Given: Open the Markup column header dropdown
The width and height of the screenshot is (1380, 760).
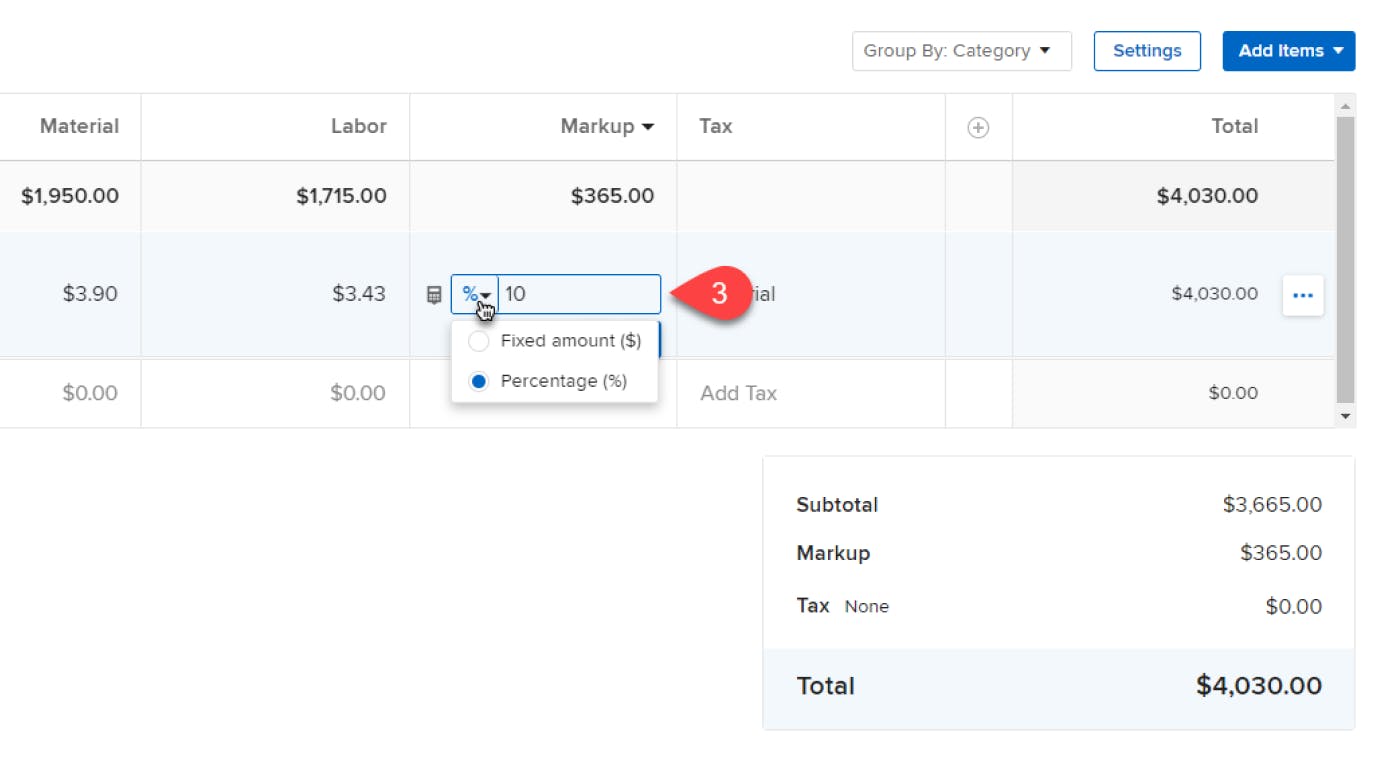Looking at the screenshot, I should (x=608, y=127).
